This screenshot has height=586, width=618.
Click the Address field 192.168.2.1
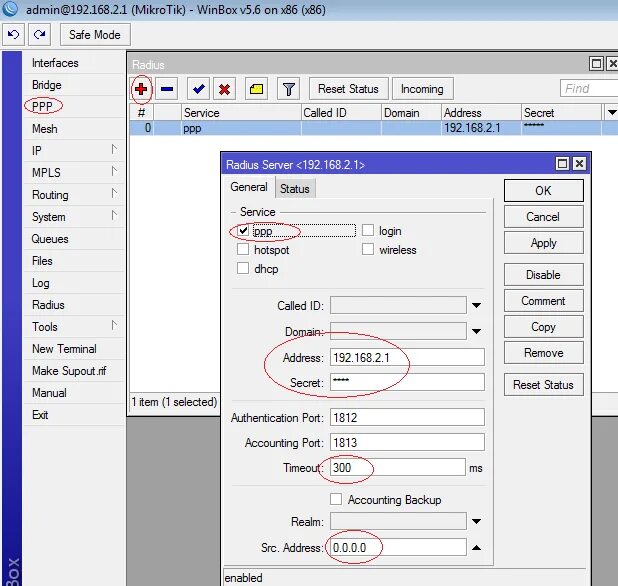407,357
